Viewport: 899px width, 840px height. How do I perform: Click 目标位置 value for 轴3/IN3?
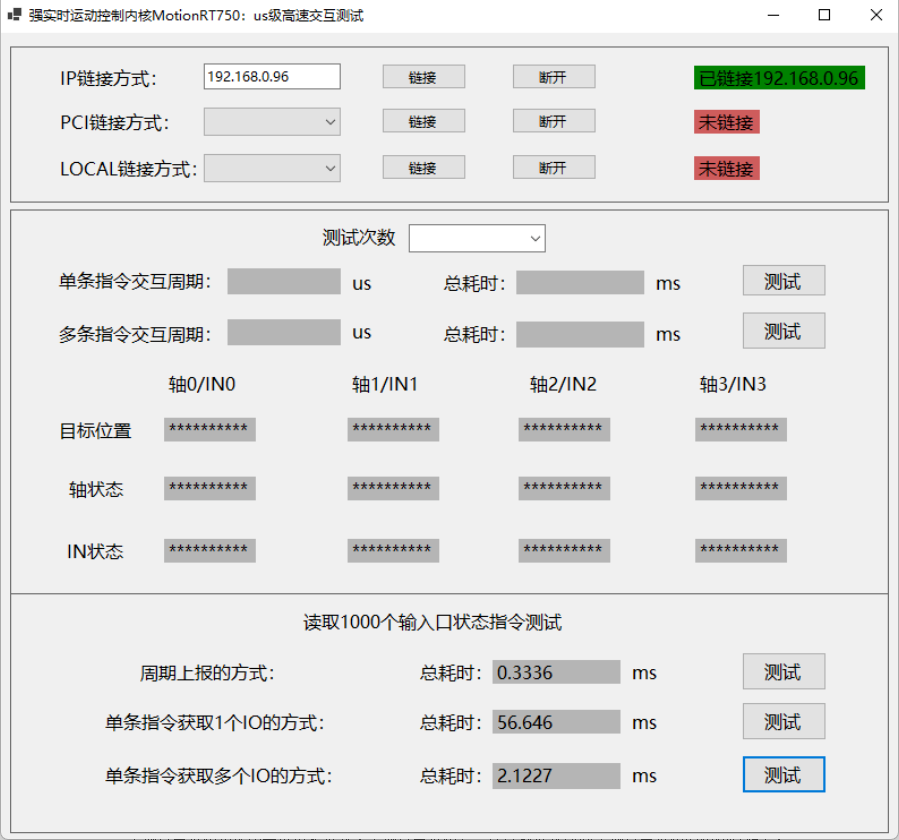tap(741, 429)
